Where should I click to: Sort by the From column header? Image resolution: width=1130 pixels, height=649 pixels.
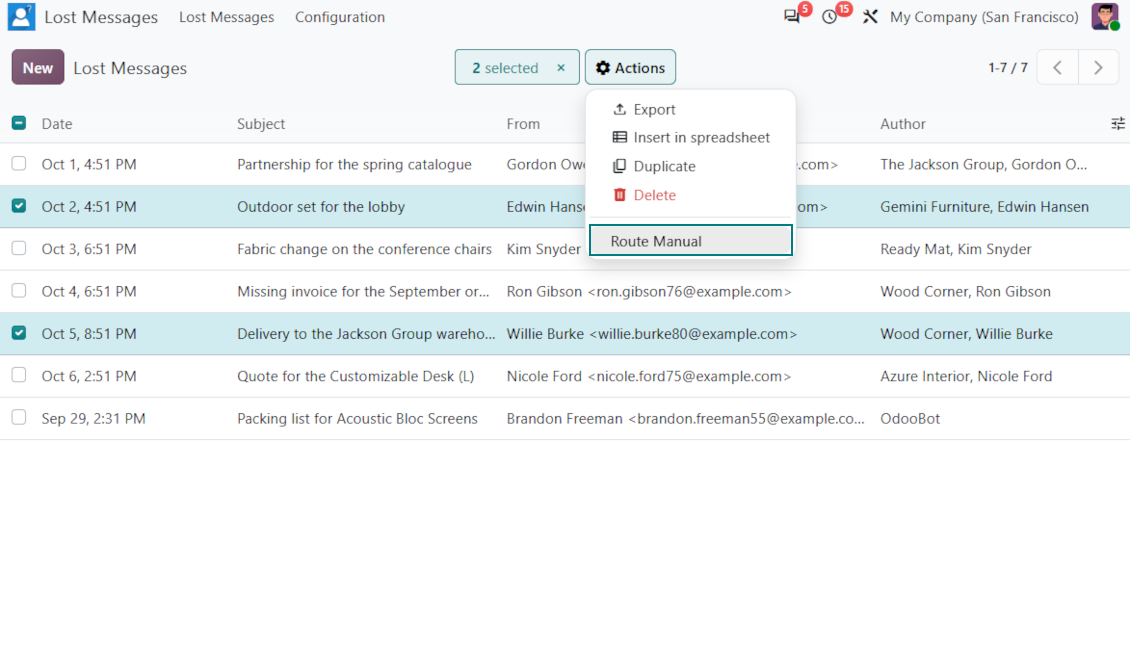pos(523,124)
